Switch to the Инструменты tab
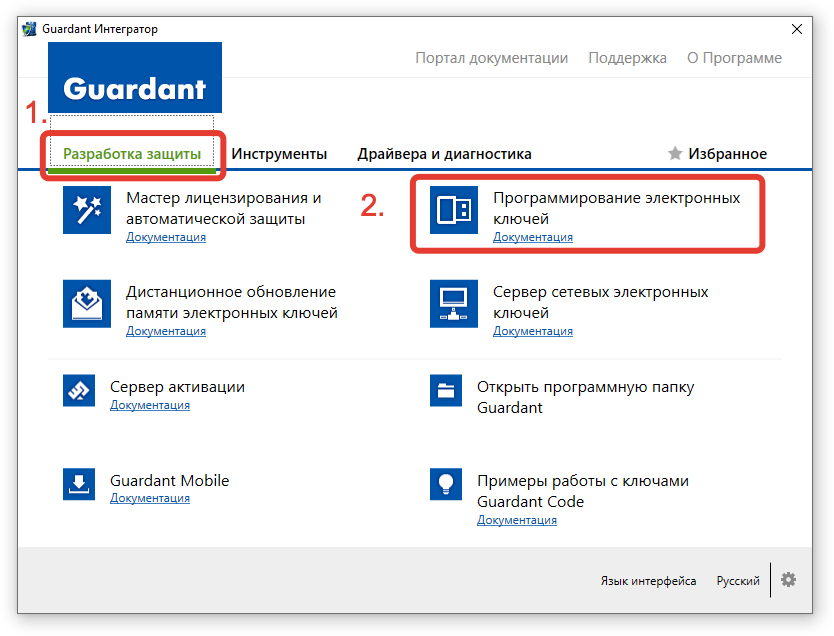Image resolution: width=834 pixels, height=636 pixels. tap(279, 154)
